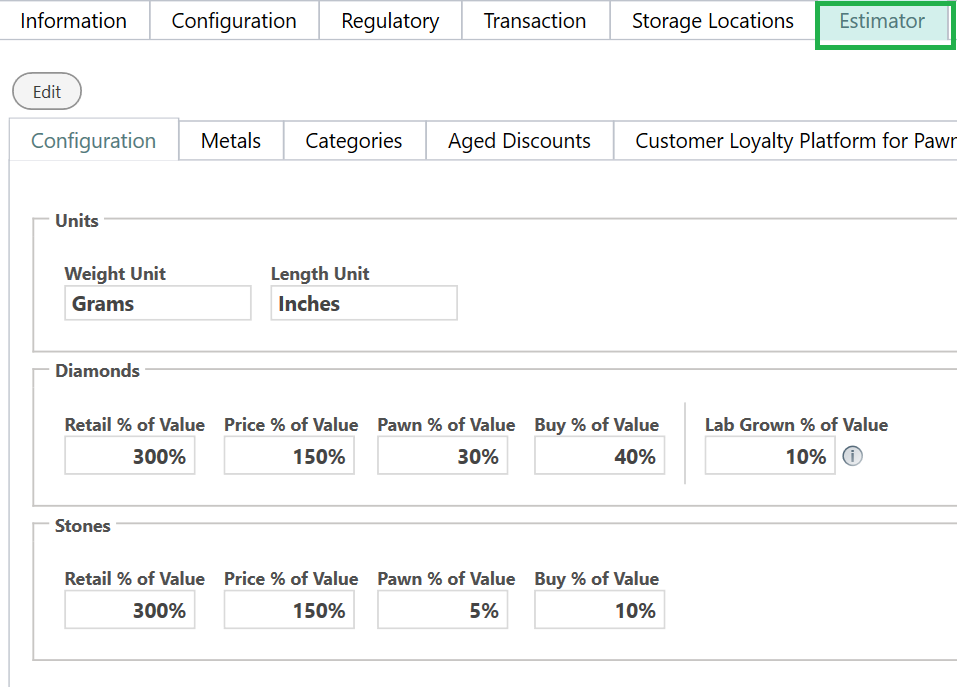Click Lab Grown % of Value field
Screen dimensions: 957x687
[770, 456]
